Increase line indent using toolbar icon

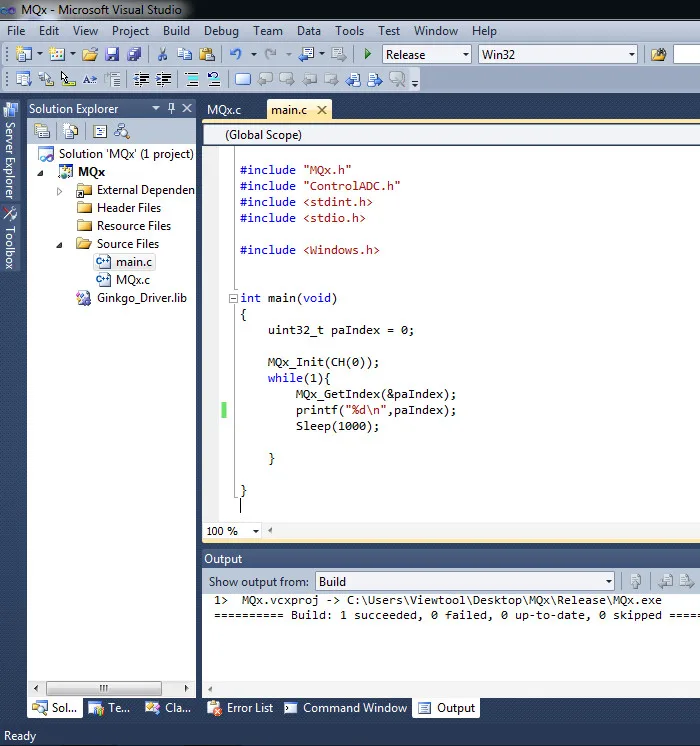pos(163,79)
